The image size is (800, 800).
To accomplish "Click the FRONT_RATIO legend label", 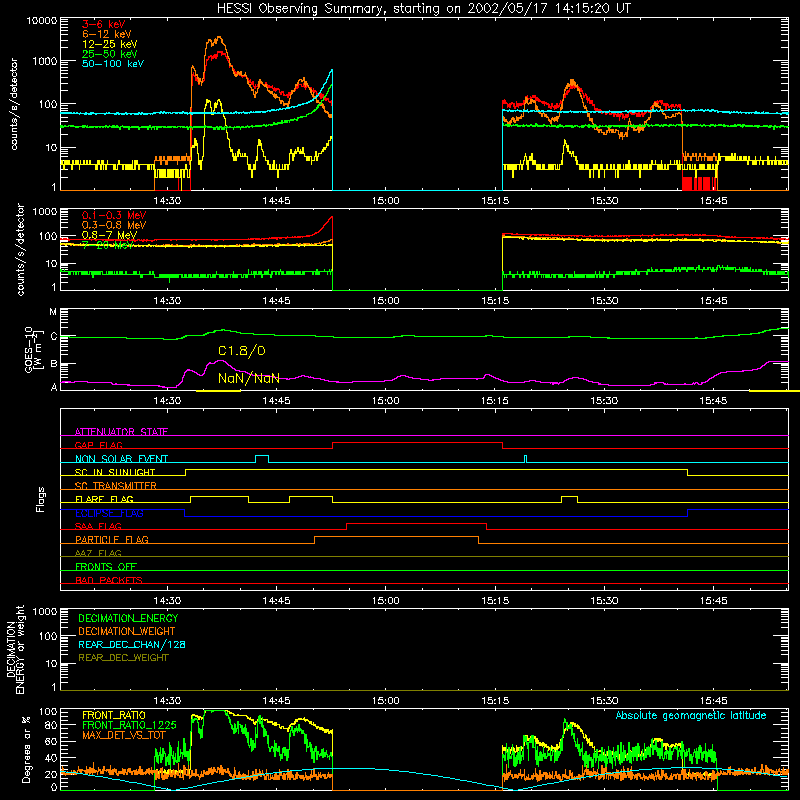I will (114, 715).
